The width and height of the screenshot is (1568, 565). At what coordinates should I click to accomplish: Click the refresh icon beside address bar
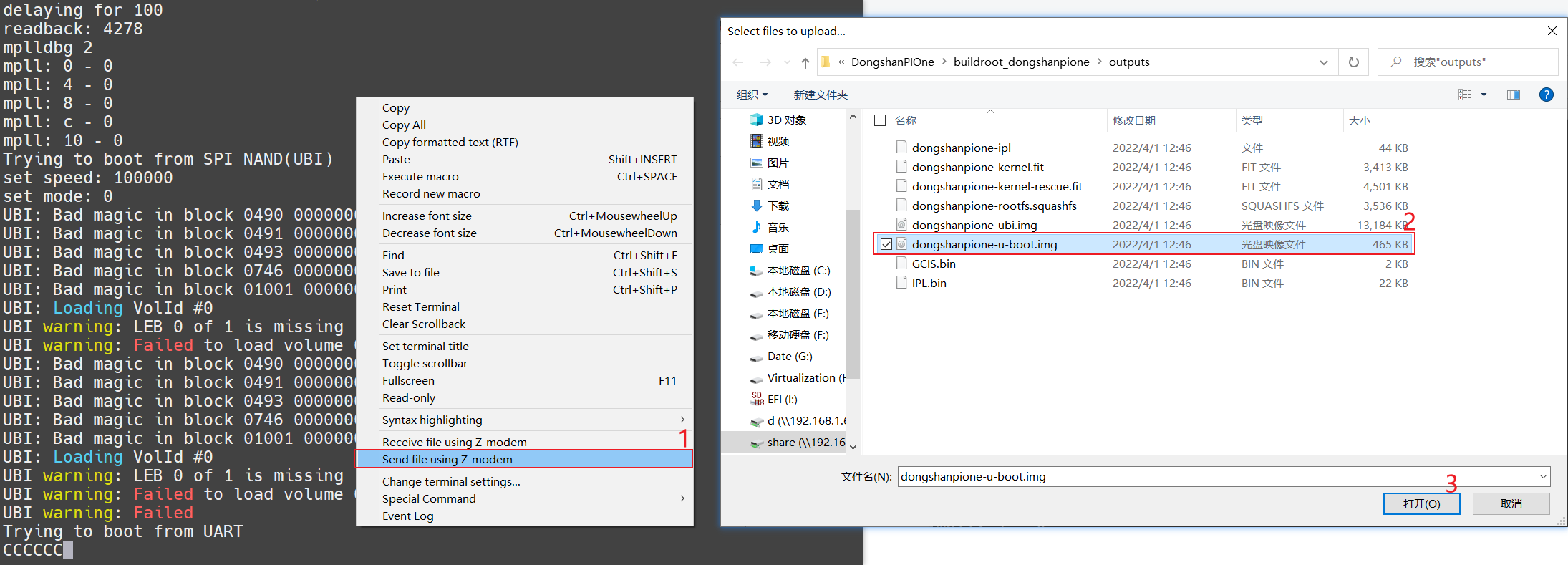[1353, 62]
